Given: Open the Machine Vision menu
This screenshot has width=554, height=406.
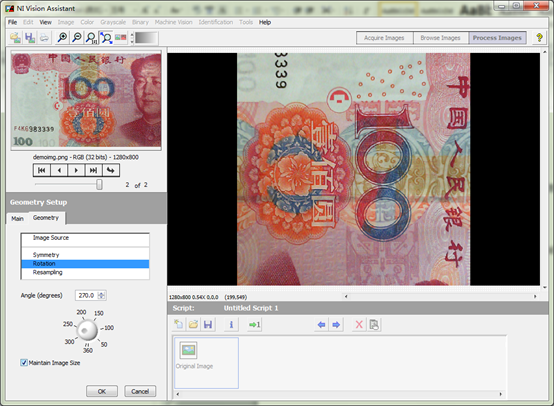Looking at the screenshot, I should (173, 22).
